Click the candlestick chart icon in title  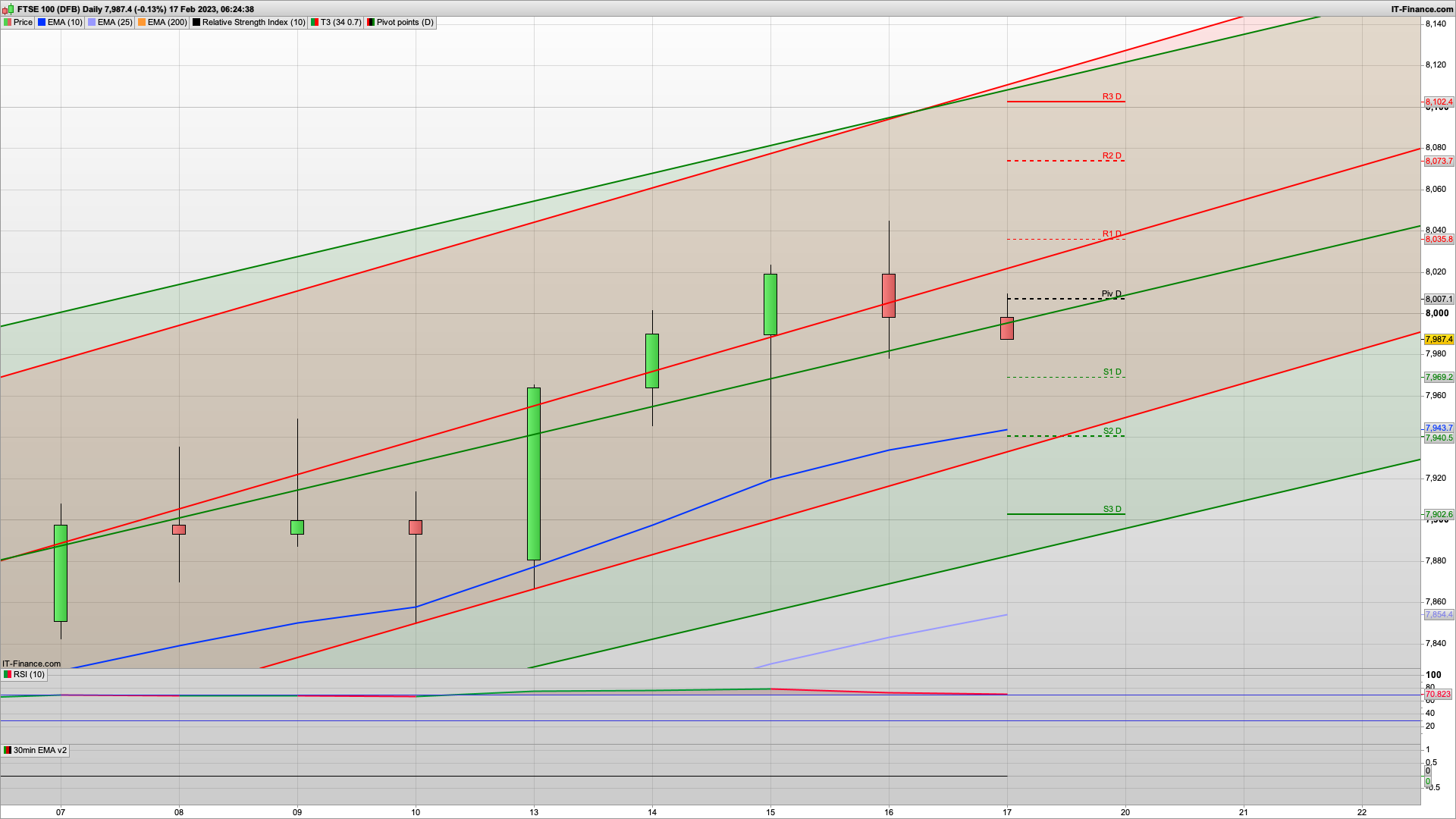9,9
